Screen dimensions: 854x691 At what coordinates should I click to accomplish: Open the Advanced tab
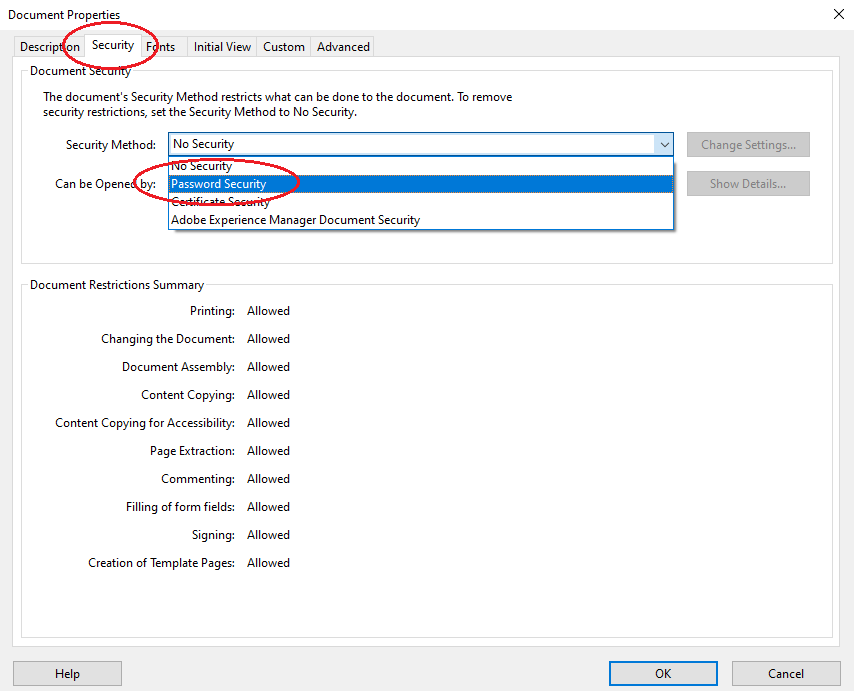pos(343,47)
